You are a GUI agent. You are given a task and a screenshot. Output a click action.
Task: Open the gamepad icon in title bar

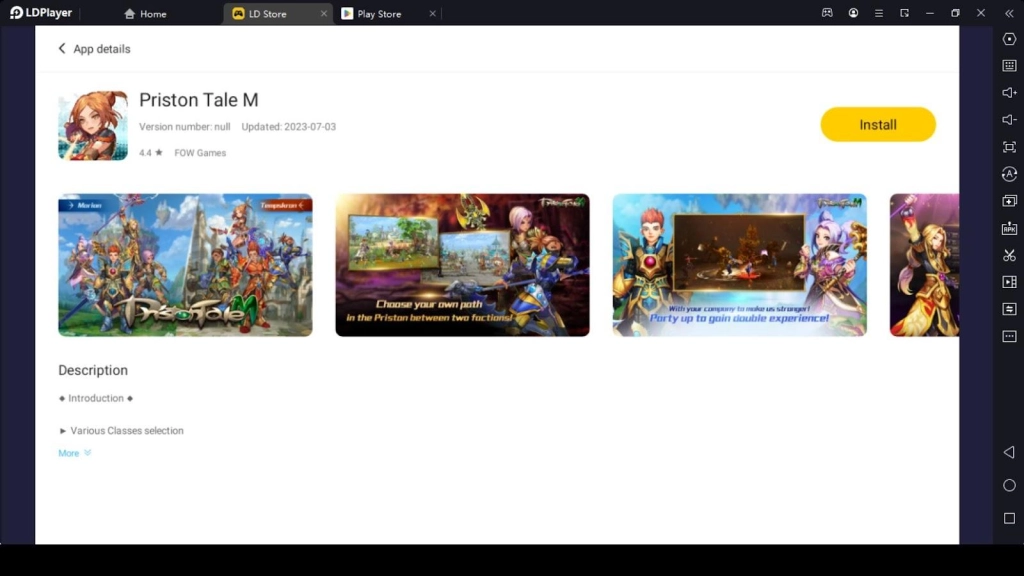click(827, 13)
